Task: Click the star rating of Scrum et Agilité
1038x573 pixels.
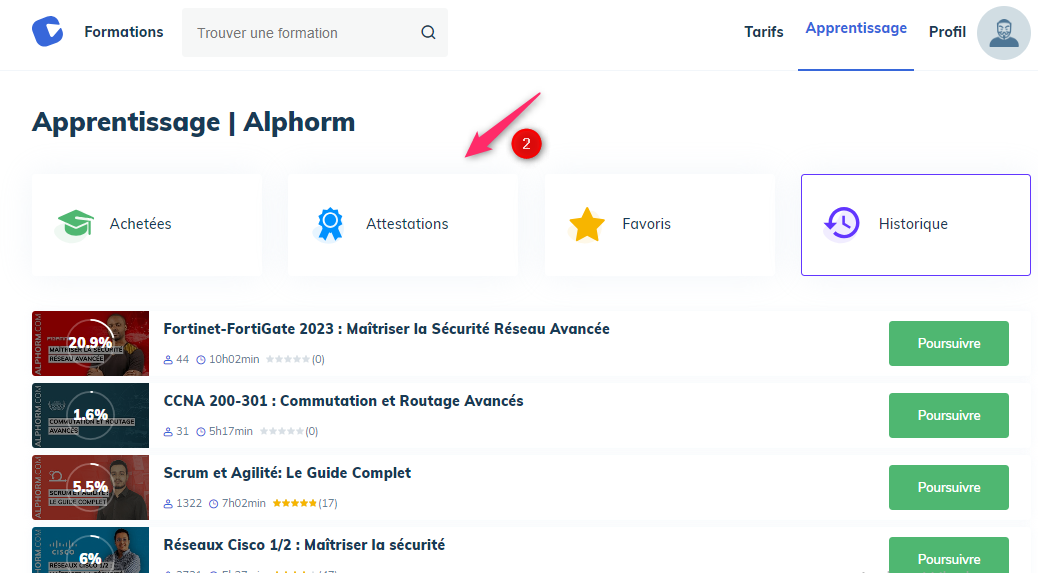Action: [x=295, y=504]
